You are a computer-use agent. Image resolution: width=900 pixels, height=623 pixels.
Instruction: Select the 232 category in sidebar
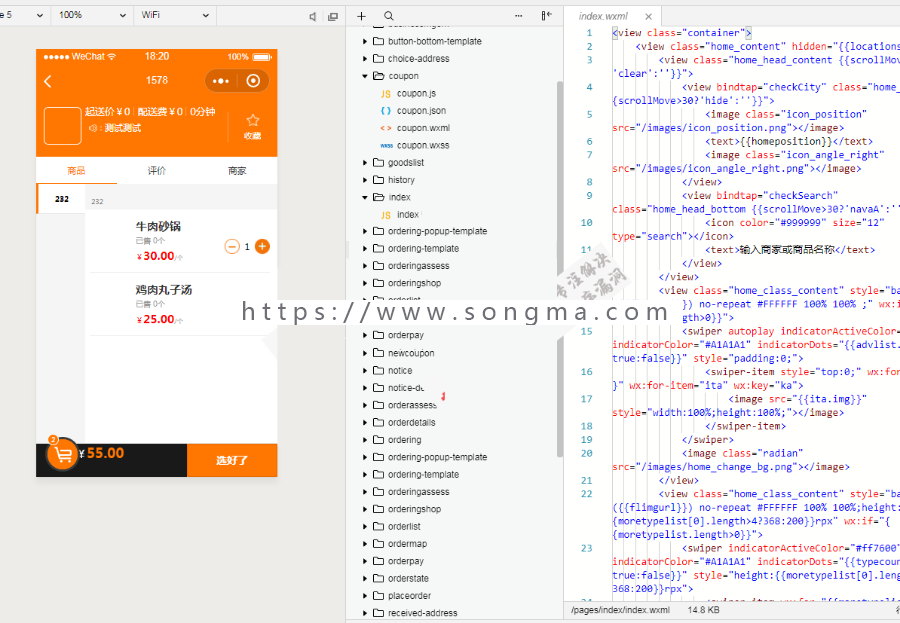[x=61, y=199]
